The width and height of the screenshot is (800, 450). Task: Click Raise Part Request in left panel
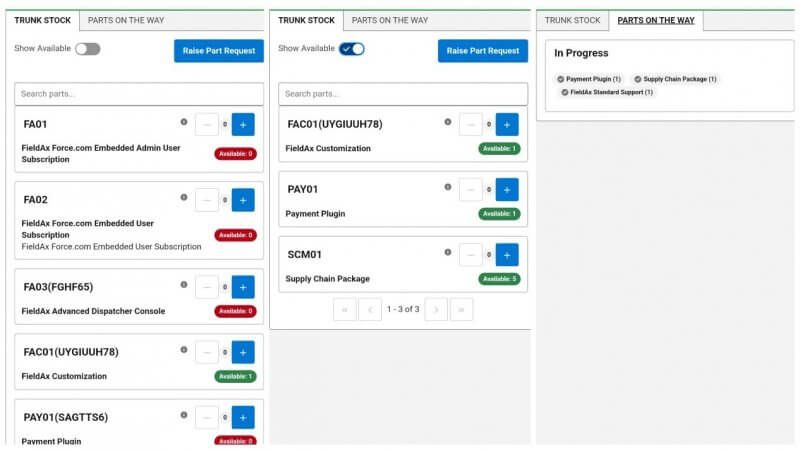219,51
